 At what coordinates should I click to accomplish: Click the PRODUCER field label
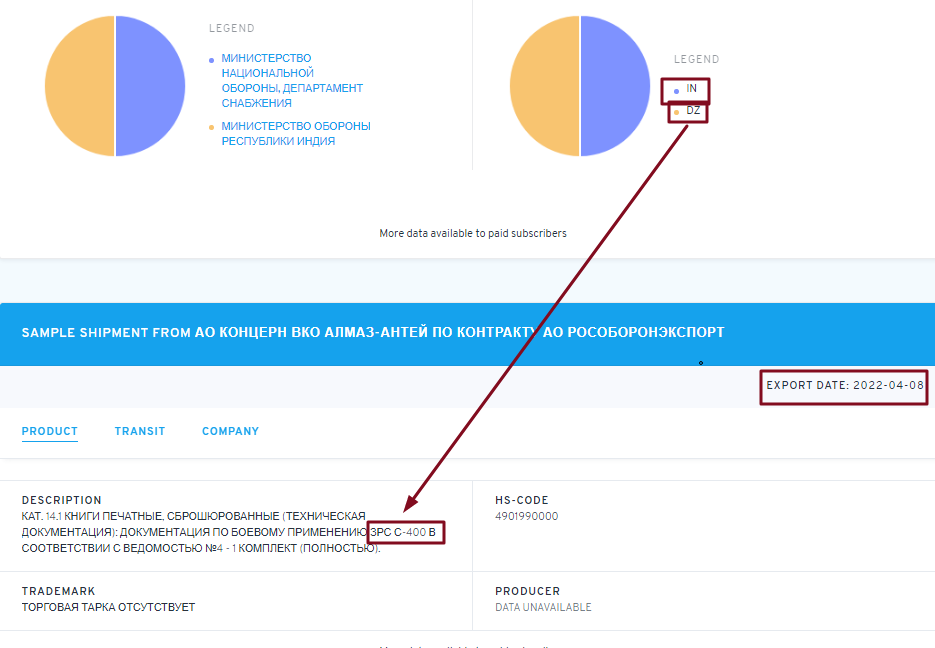[528, 591]
